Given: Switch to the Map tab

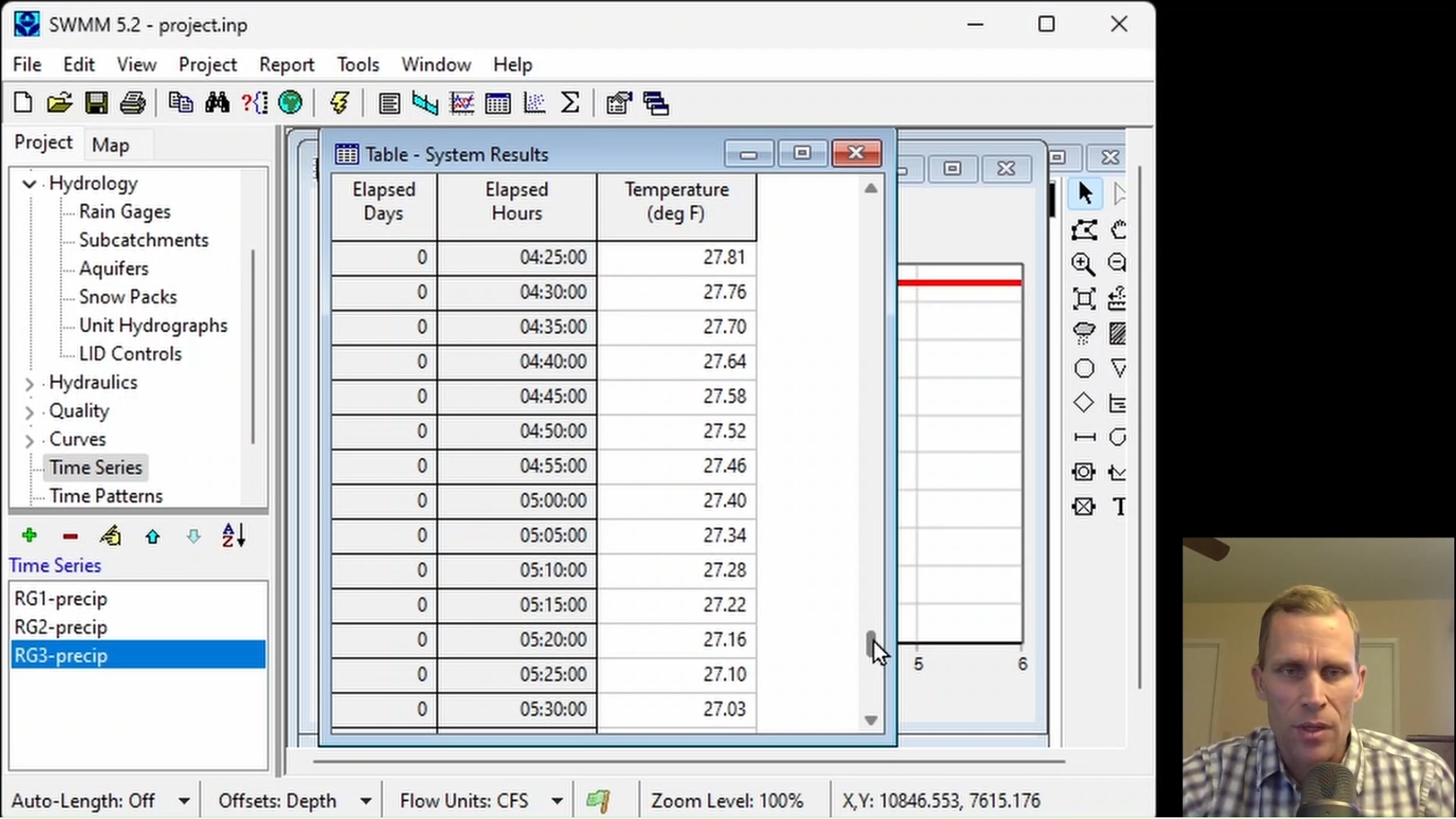Looking at the screenshot, I should click(111, 145).
